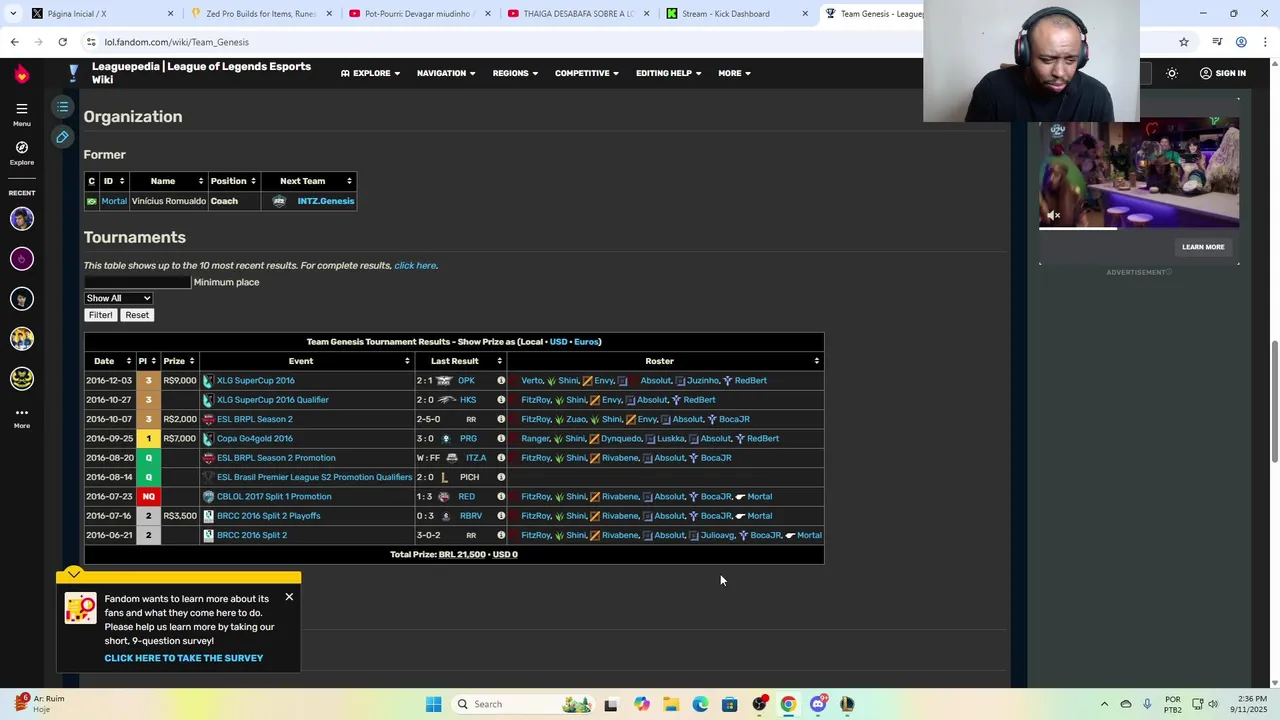Click the pencil edit icon beside Organization

[x=62, y=137]
